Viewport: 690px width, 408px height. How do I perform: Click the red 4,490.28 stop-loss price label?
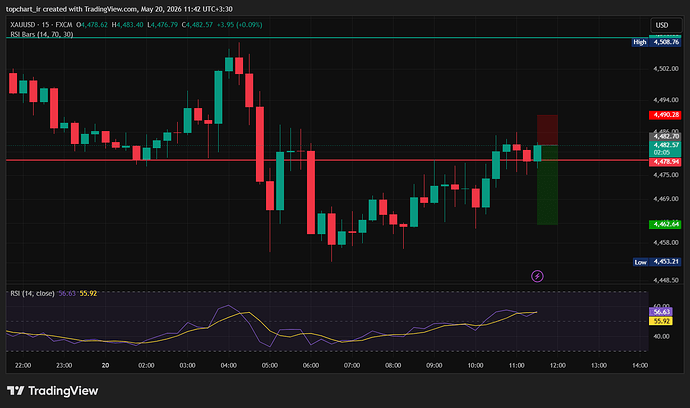[x=665, y=115]
